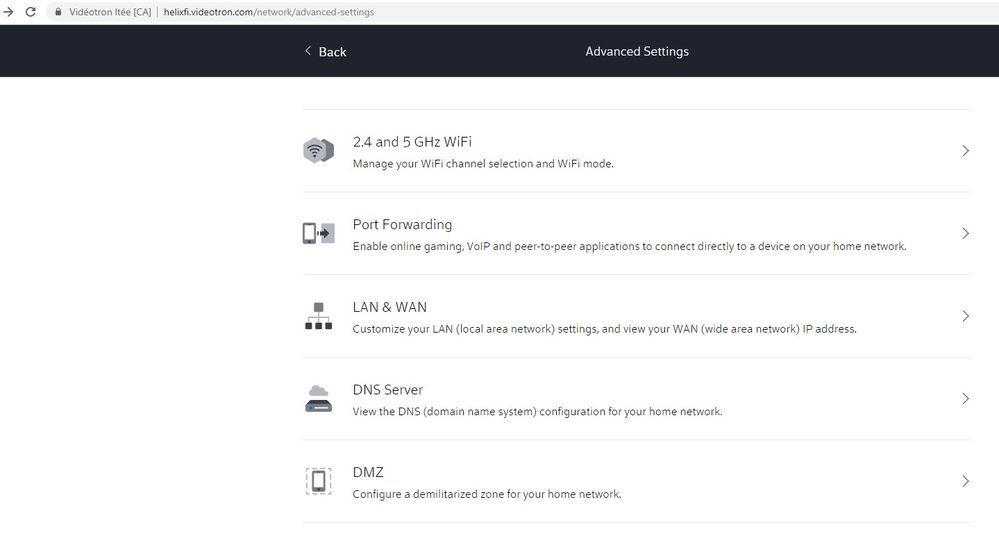Open DMZ using its right chevron
Screen dimensions: 999x543
coord(965,481)
